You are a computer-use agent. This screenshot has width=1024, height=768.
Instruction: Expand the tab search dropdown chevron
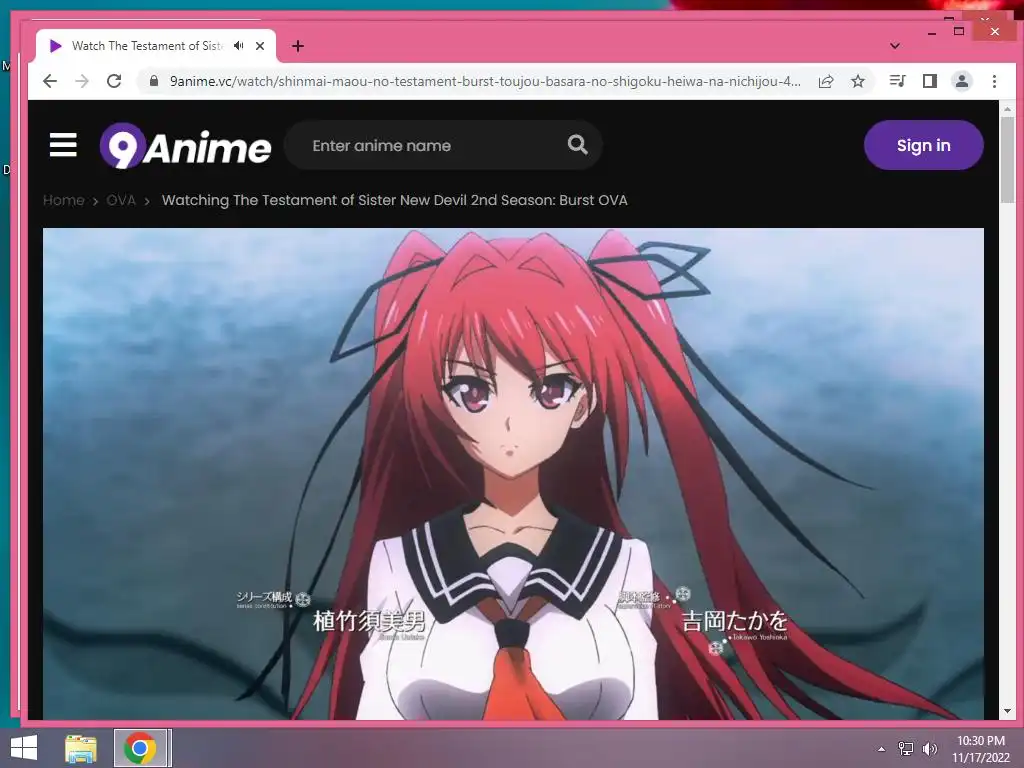(x=895, y=46)
